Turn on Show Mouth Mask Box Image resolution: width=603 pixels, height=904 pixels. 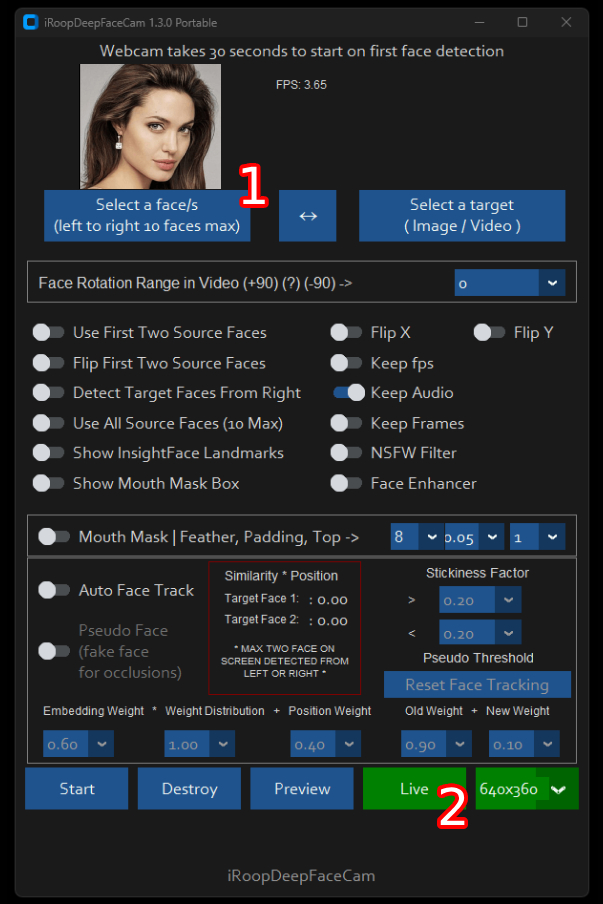[x=42, y=483]
